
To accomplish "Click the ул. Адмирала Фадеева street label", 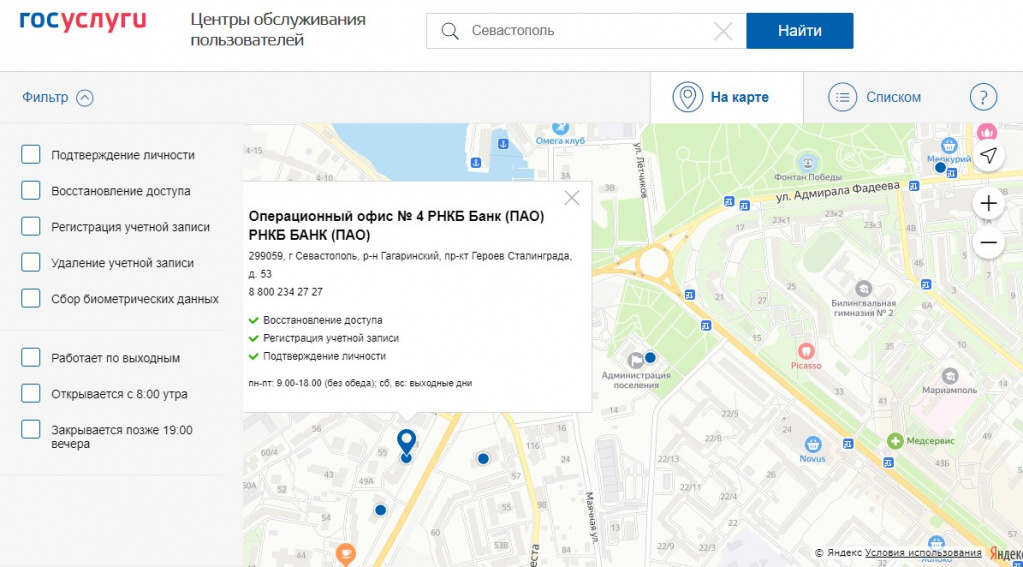I will 837,191.
